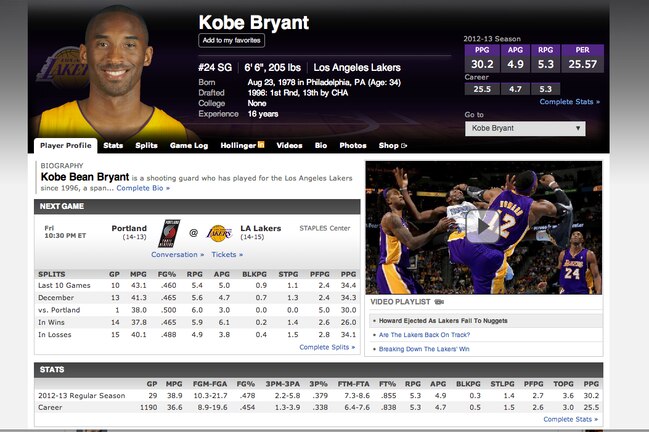Go to the Hollinger tab
The height and width of the screenshot is (432, 649).
tap(238, 146)
